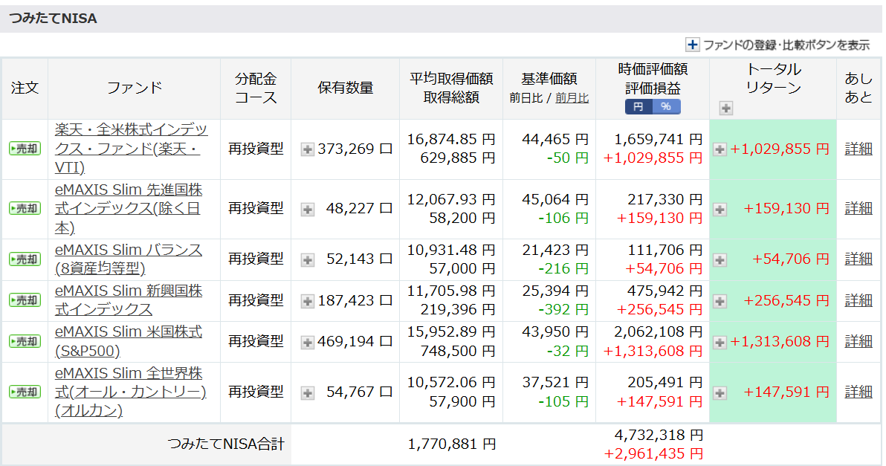Viewport: 886px width, 466px height.
Task: Click つみたてNISA section heading
Action: tap(53, 19)
